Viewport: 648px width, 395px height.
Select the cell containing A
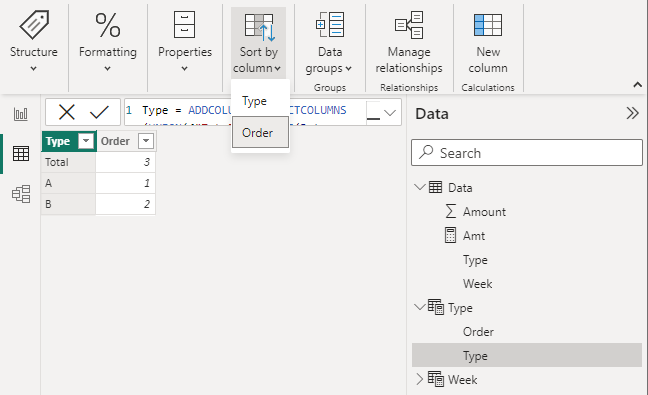pos(69,183)
